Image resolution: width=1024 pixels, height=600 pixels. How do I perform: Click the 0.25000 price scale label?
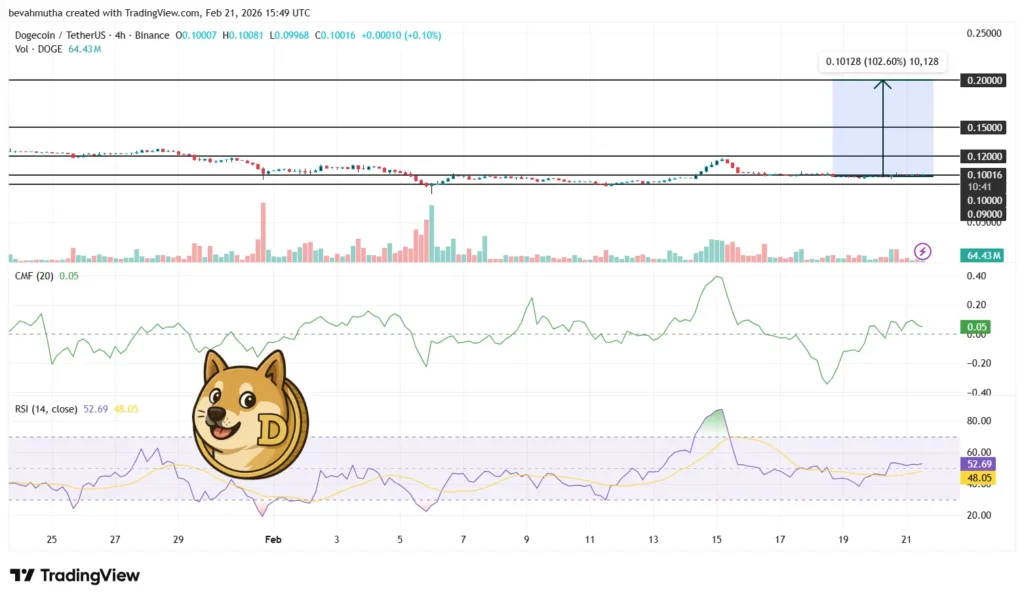(x=984, y=31)
